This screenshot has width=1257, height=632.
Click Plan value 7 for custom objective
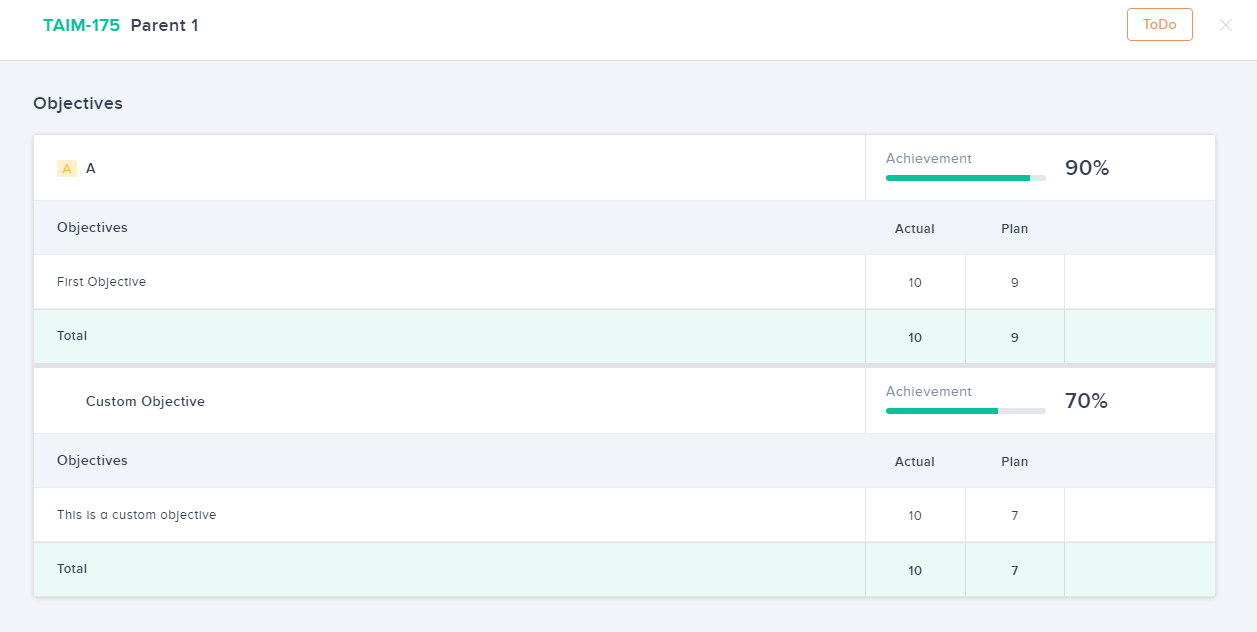1014,516
